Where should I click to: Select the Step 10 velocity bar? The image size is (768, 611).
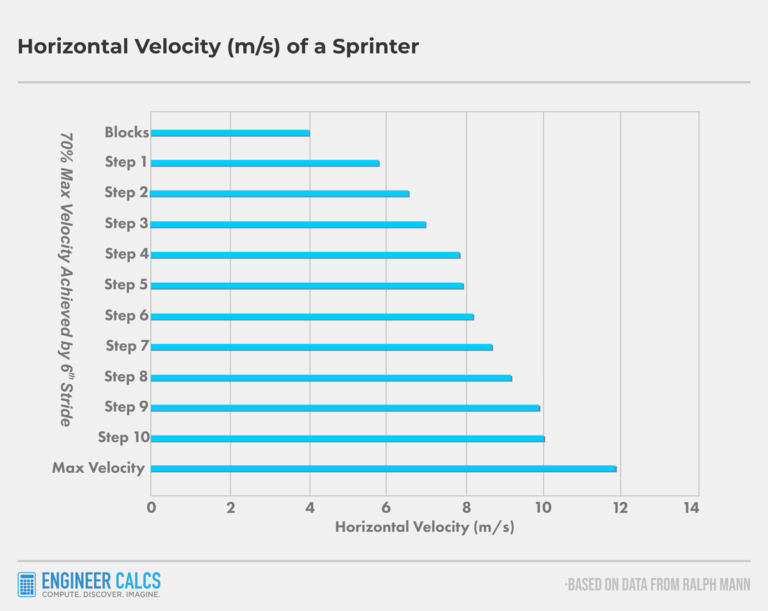tap(347, 438)
